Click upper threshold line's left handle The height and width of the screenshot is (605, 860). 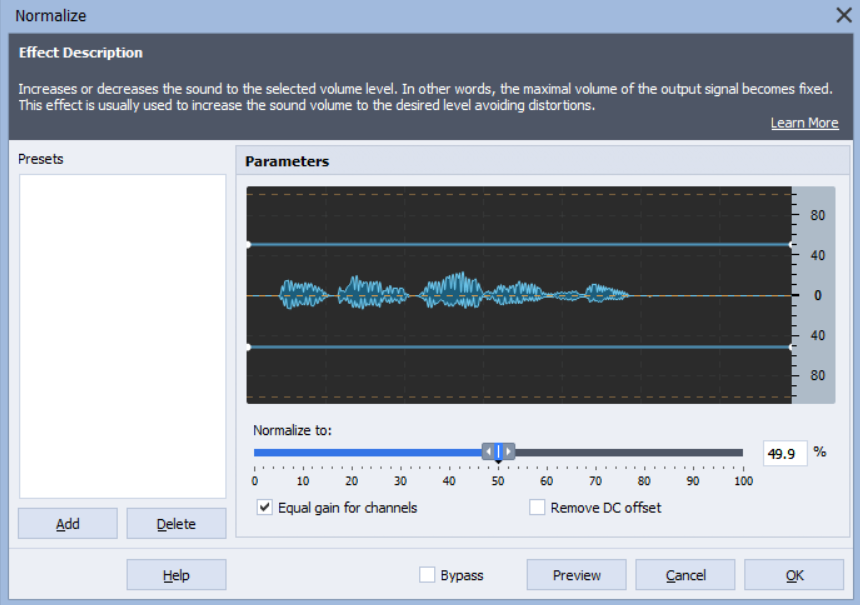[248, 245]
